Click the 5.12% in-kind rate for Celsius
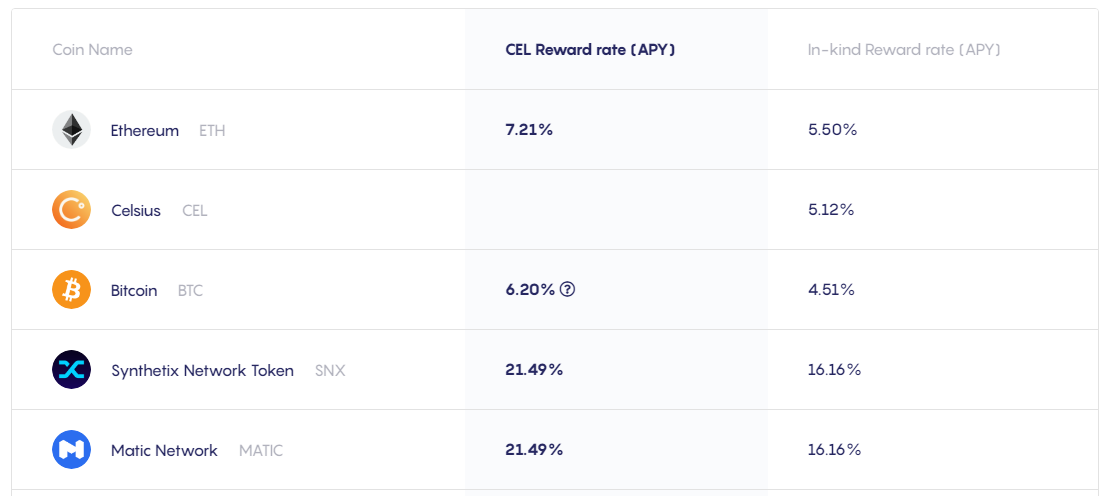1111x496 pixels. tap(831, 210)
